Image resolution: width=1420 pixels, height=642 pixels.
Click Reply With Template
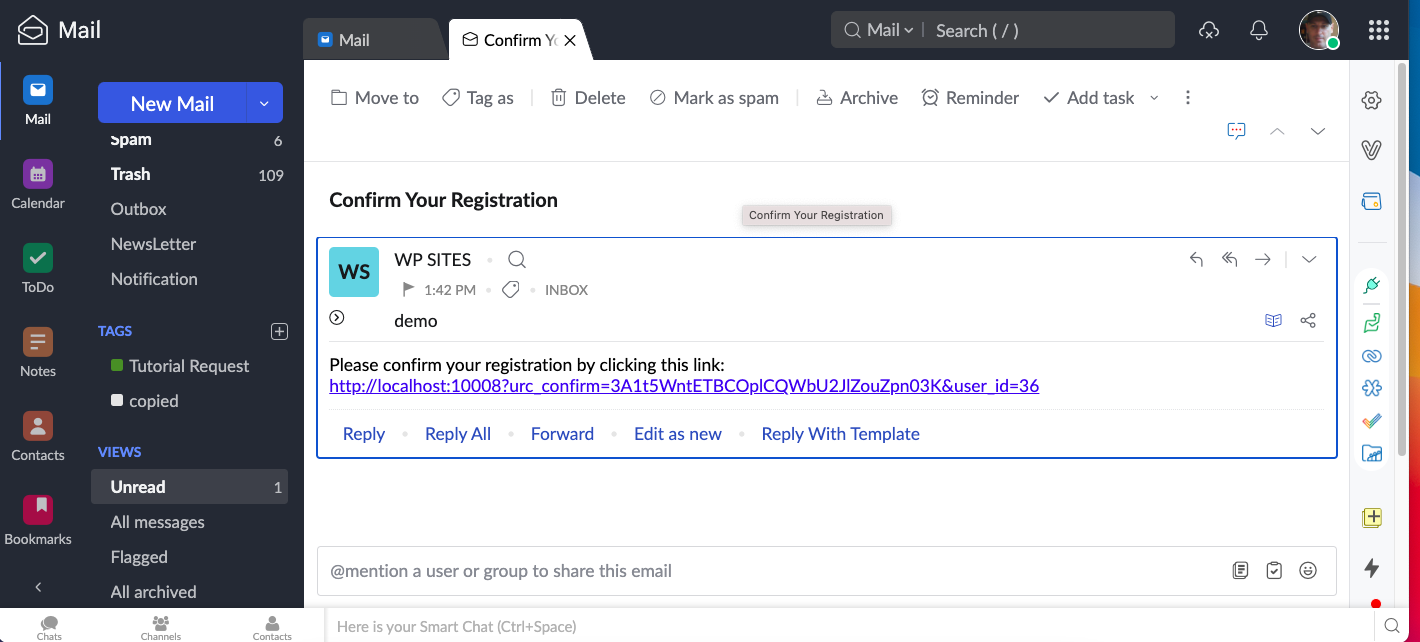tap(840, 434)
